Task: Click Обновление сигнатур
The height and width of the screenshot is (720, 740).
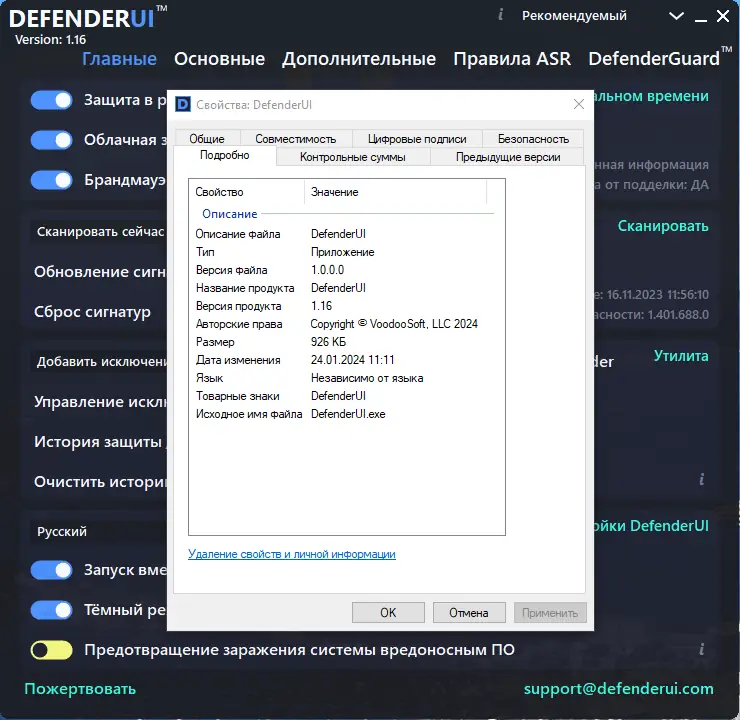Action: (x=100, y=272)
